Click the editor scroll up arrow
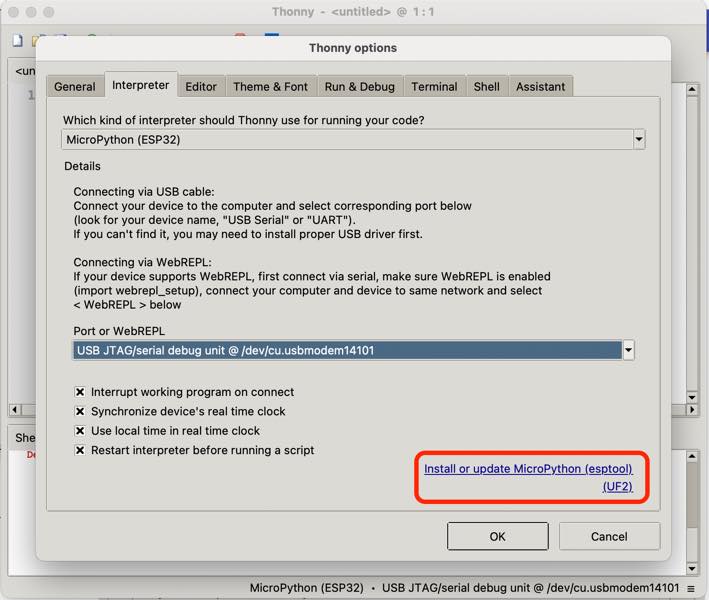This screenshot has height=600, width=709. tap(692, 90)
